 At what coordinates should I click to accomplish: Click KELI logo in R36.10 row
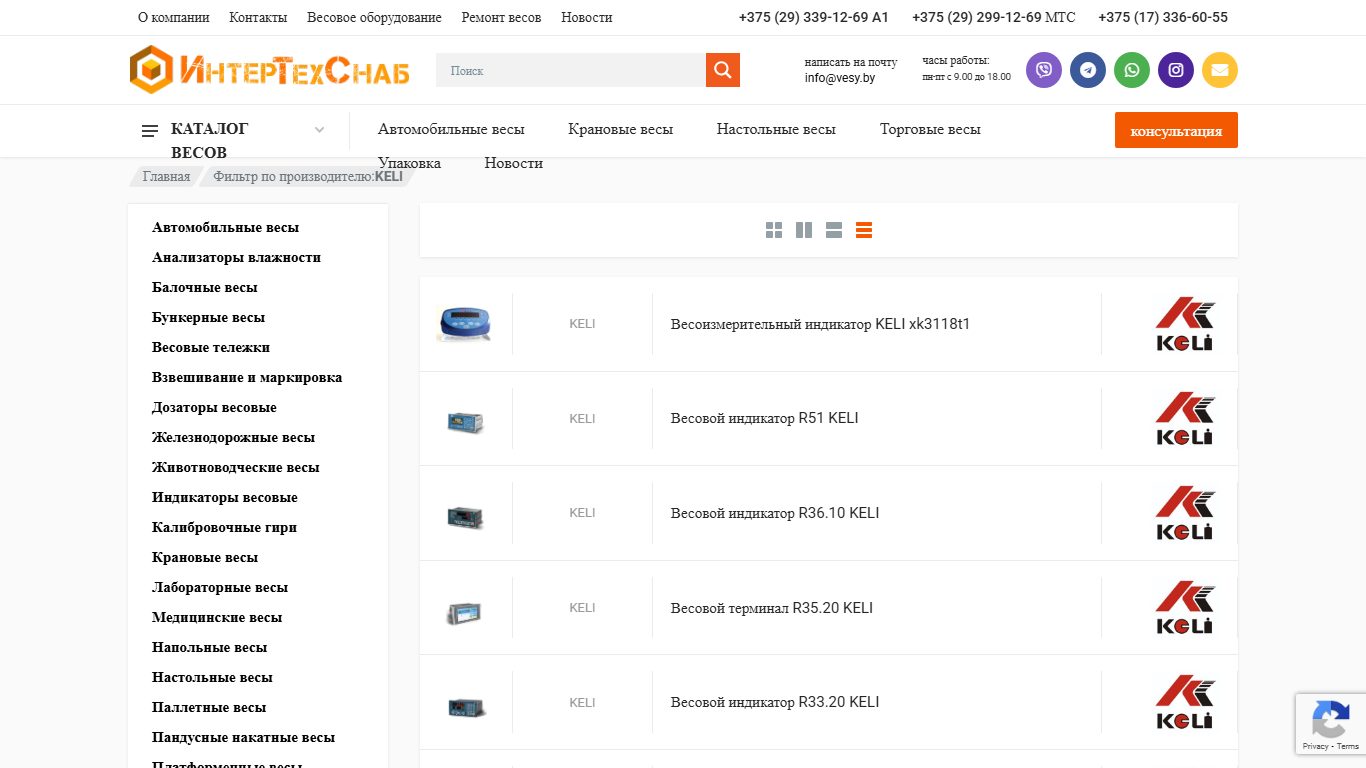(1185, 513)
